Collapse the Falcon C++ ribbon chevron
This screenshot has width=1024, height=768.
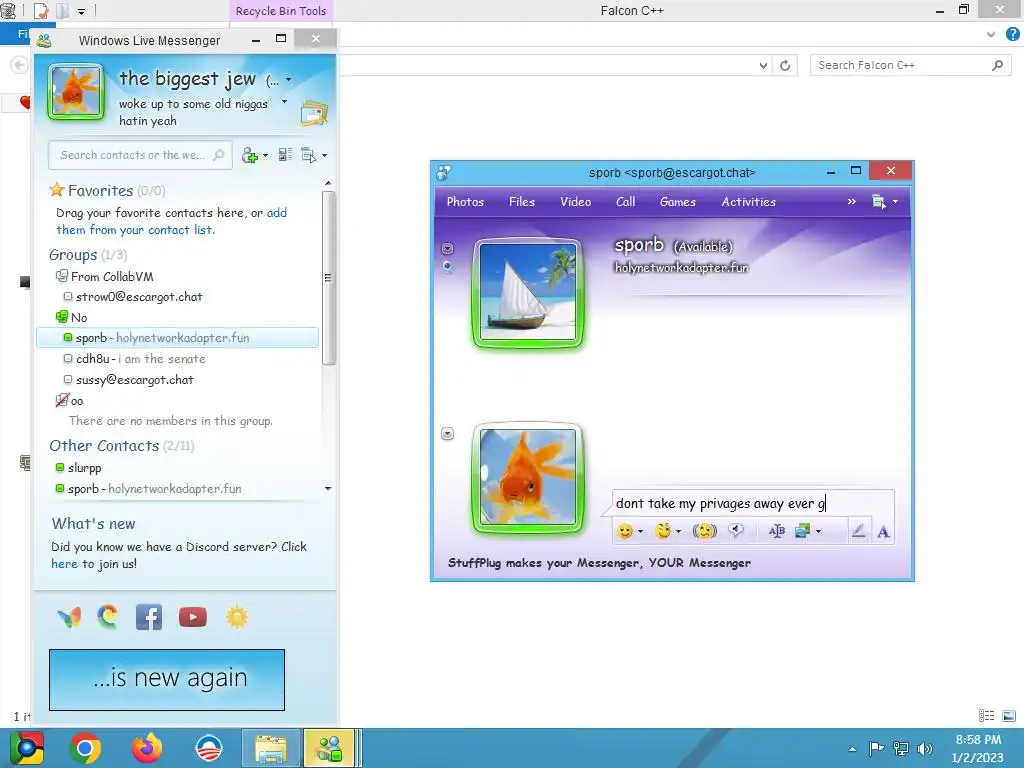coord(991,35)
